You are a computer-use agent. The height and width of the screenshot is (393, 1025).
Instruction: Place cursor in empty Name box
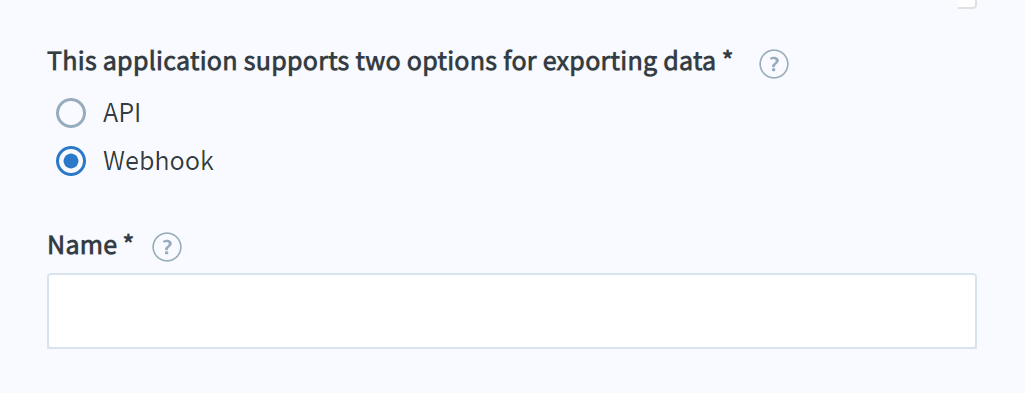pyautogui.click(x=512, y=311)
